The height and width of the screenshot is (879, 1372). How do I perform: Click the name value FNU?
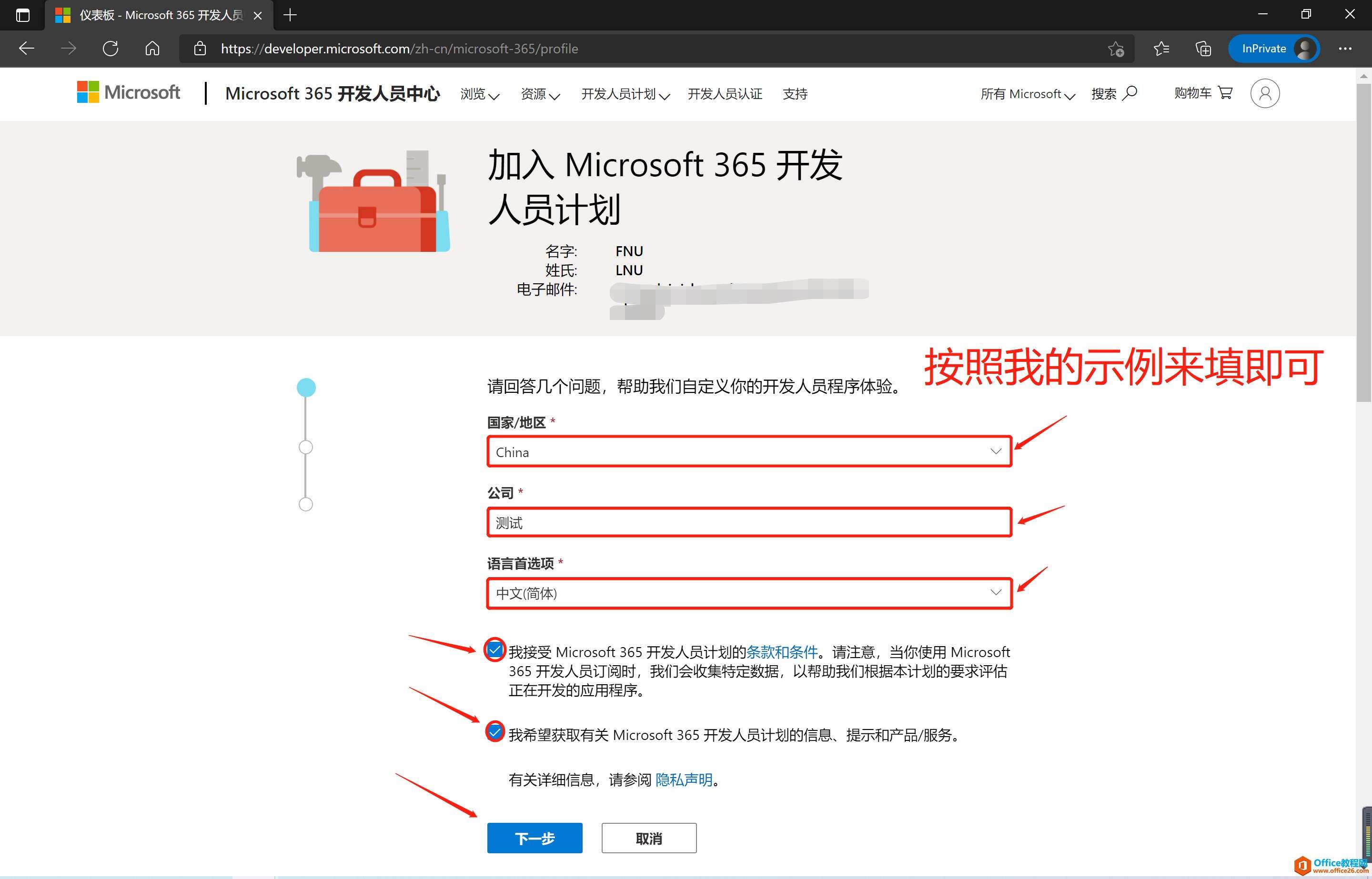pyautogui.click(x=629, y=251)
